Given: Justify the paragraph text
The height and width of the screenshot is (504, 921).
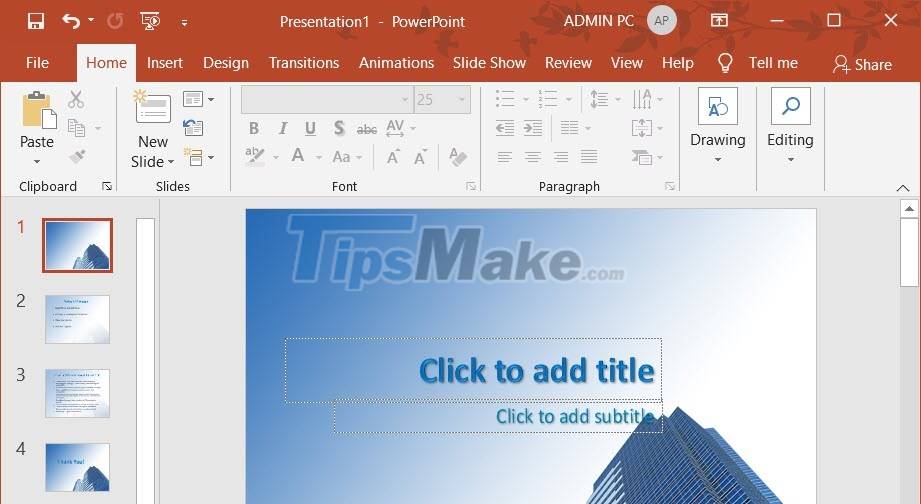Looking at the screenshot, I should pyautogui.click(x=589, y=157).
